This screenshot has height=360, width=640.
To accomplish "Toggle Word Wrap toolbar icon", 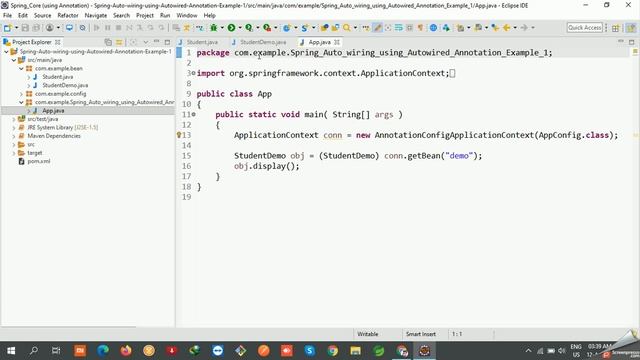I will [x=399, y=28].
